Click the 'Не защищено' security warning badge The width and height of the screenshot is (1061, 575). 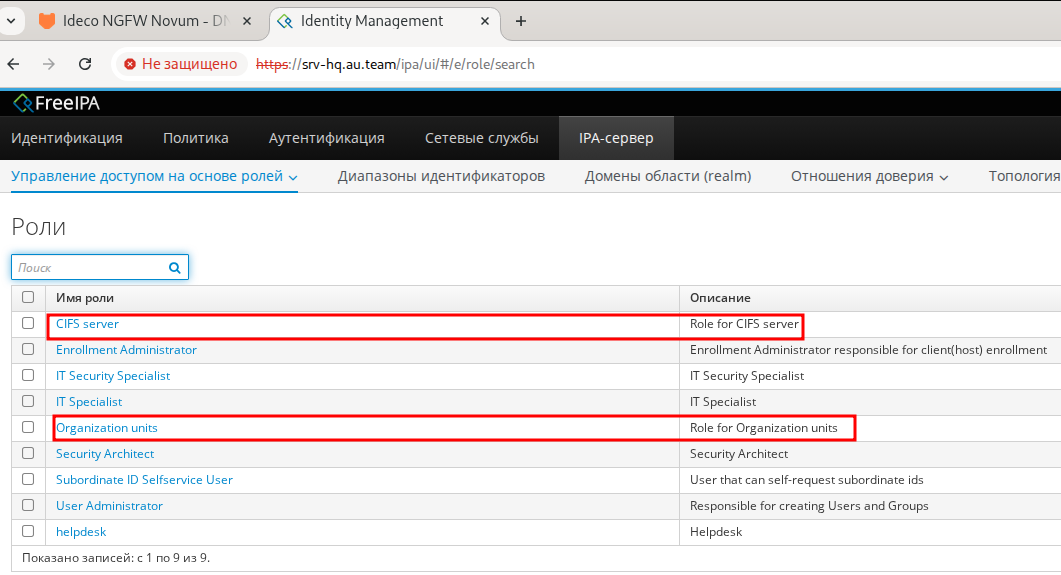pyautogui.click(x=180, y=64)
